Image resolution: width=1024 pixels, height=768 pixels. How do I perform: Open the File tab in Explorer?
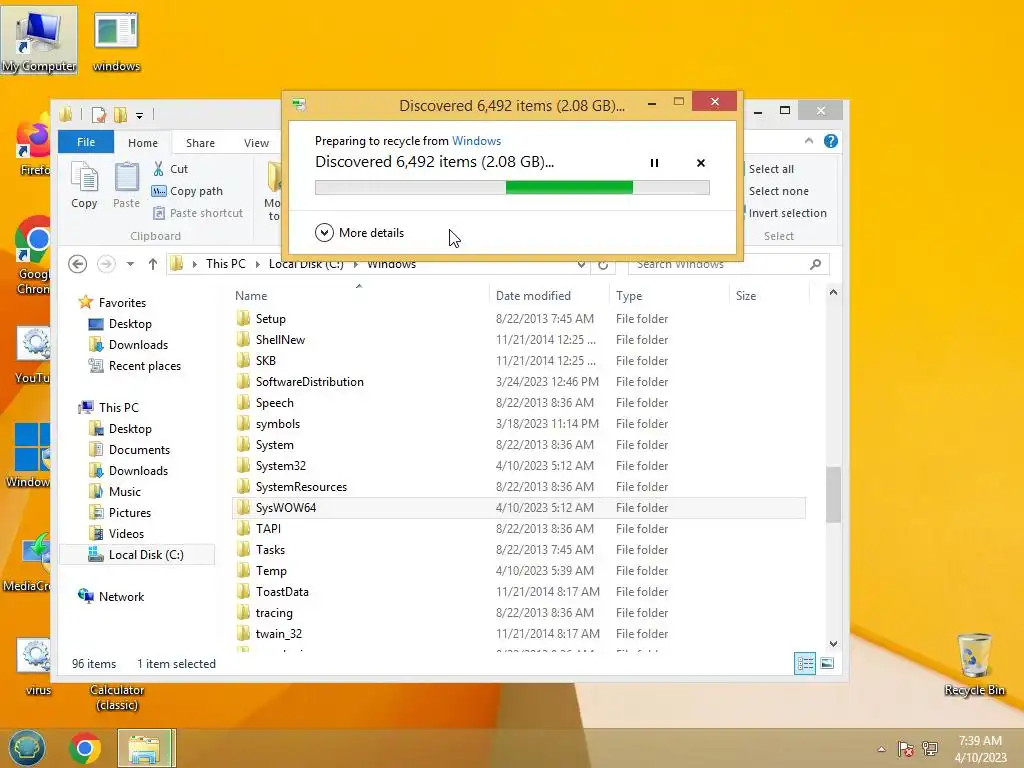86,142
